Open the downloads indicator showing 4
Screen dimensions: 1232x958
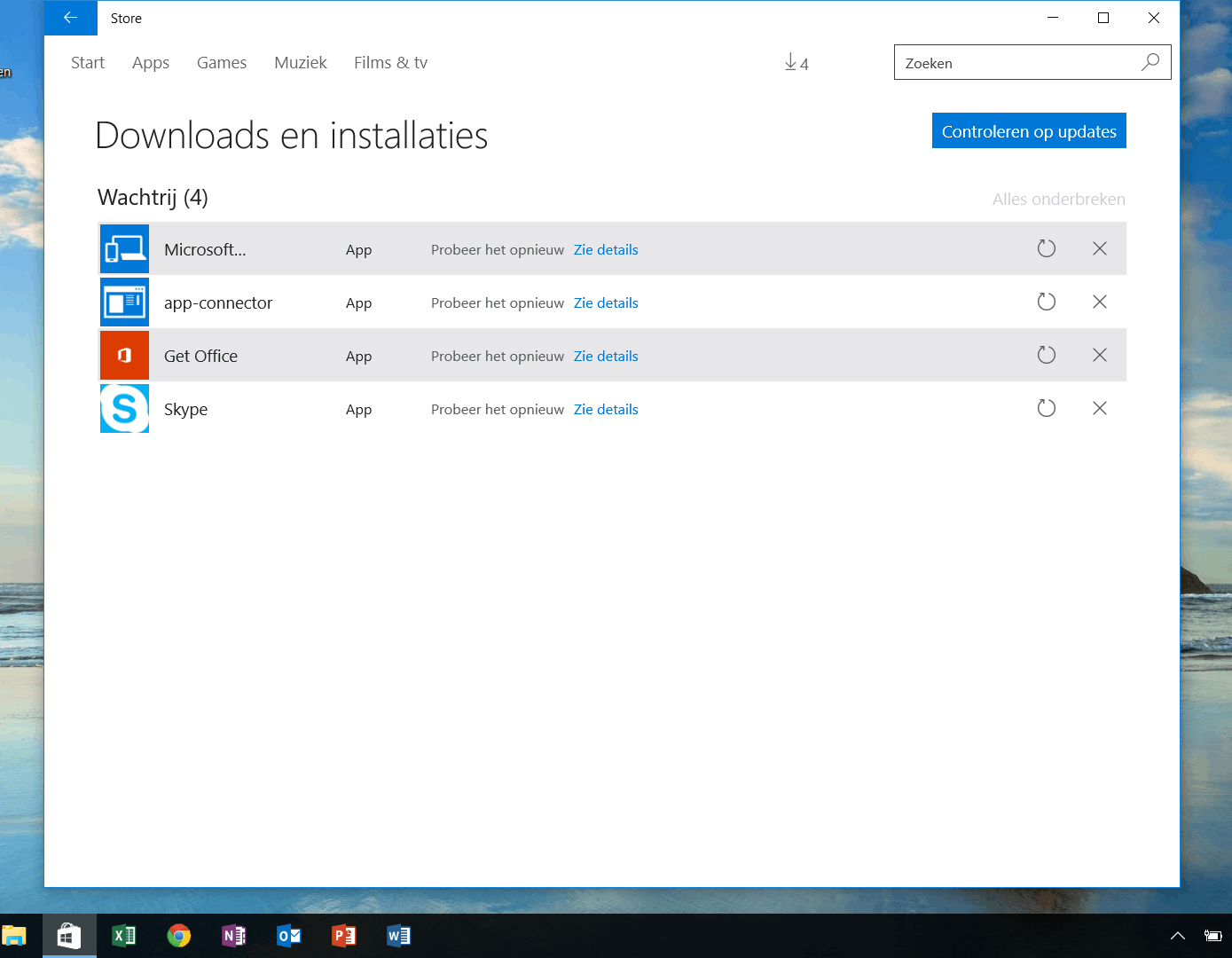[x=796, y=63]
